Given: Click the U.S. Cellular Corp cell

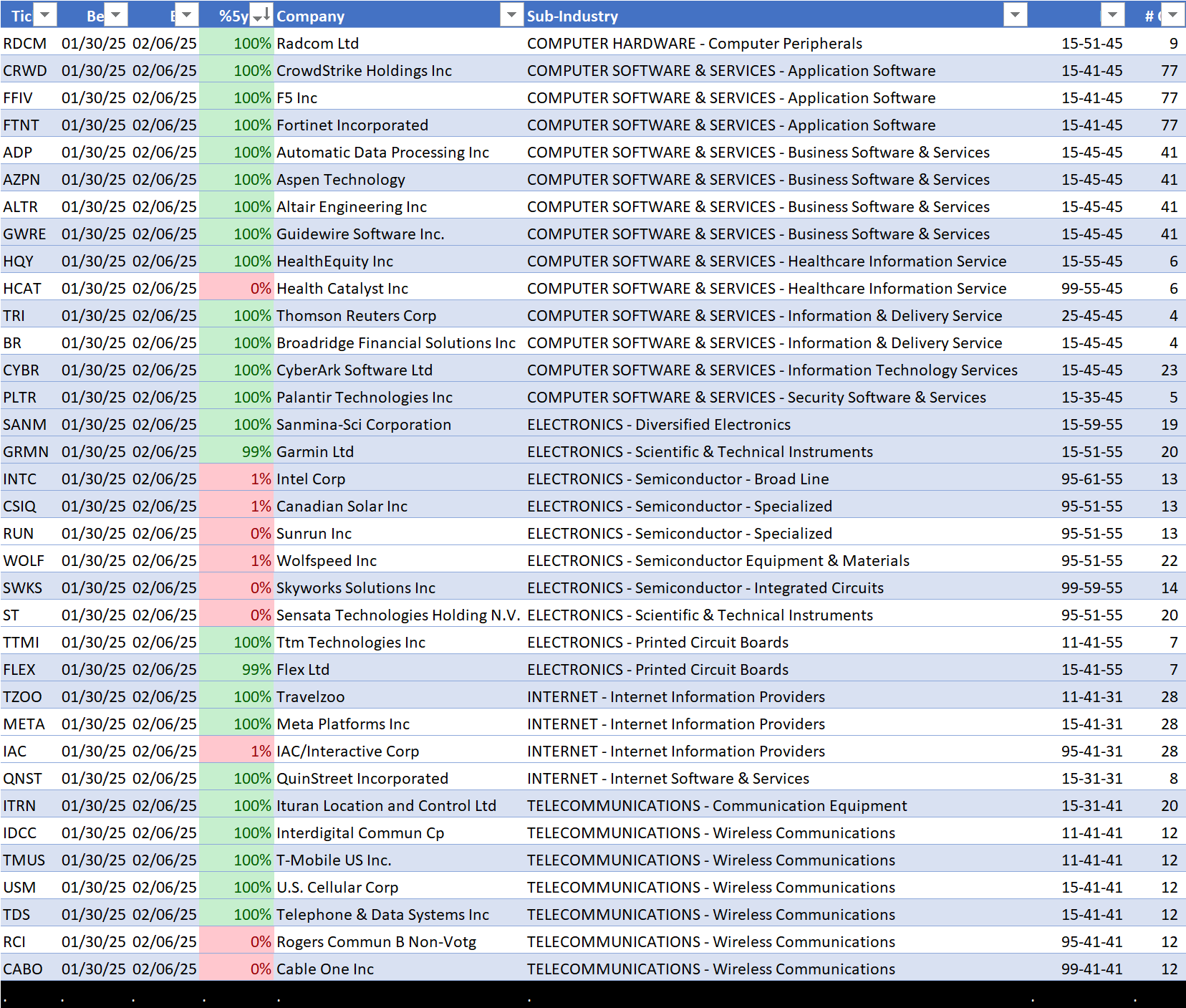Looking at the screenshot, I should (x=399, y=887).
